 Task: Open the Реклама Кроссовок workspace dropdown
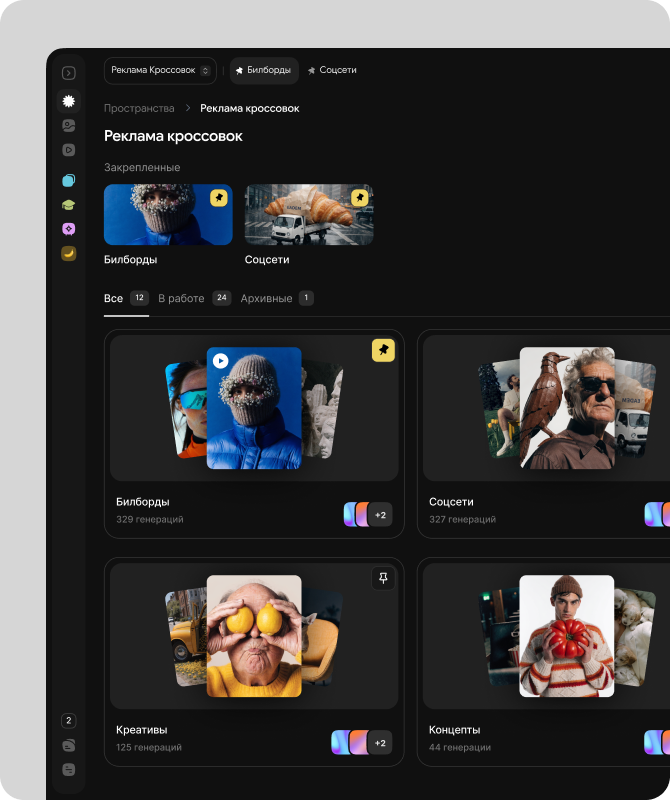pos(160,70)
